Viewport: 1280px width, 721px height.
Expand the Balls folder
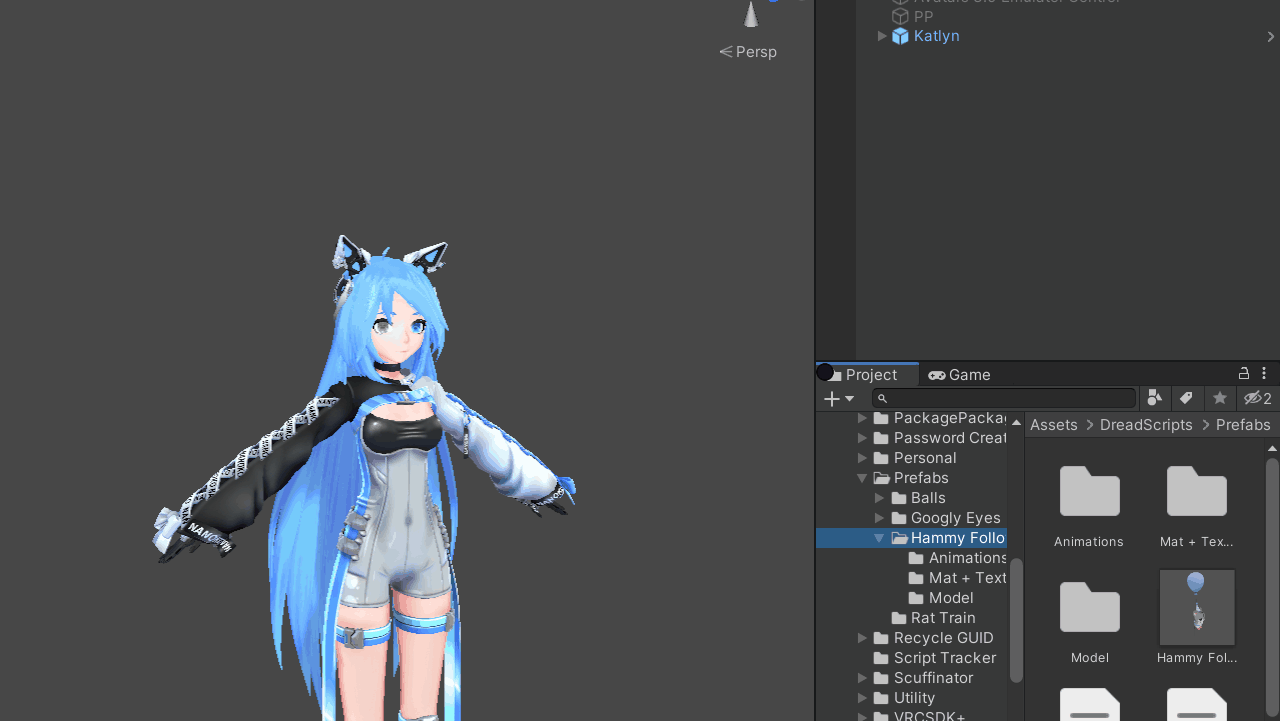(880, 498)
